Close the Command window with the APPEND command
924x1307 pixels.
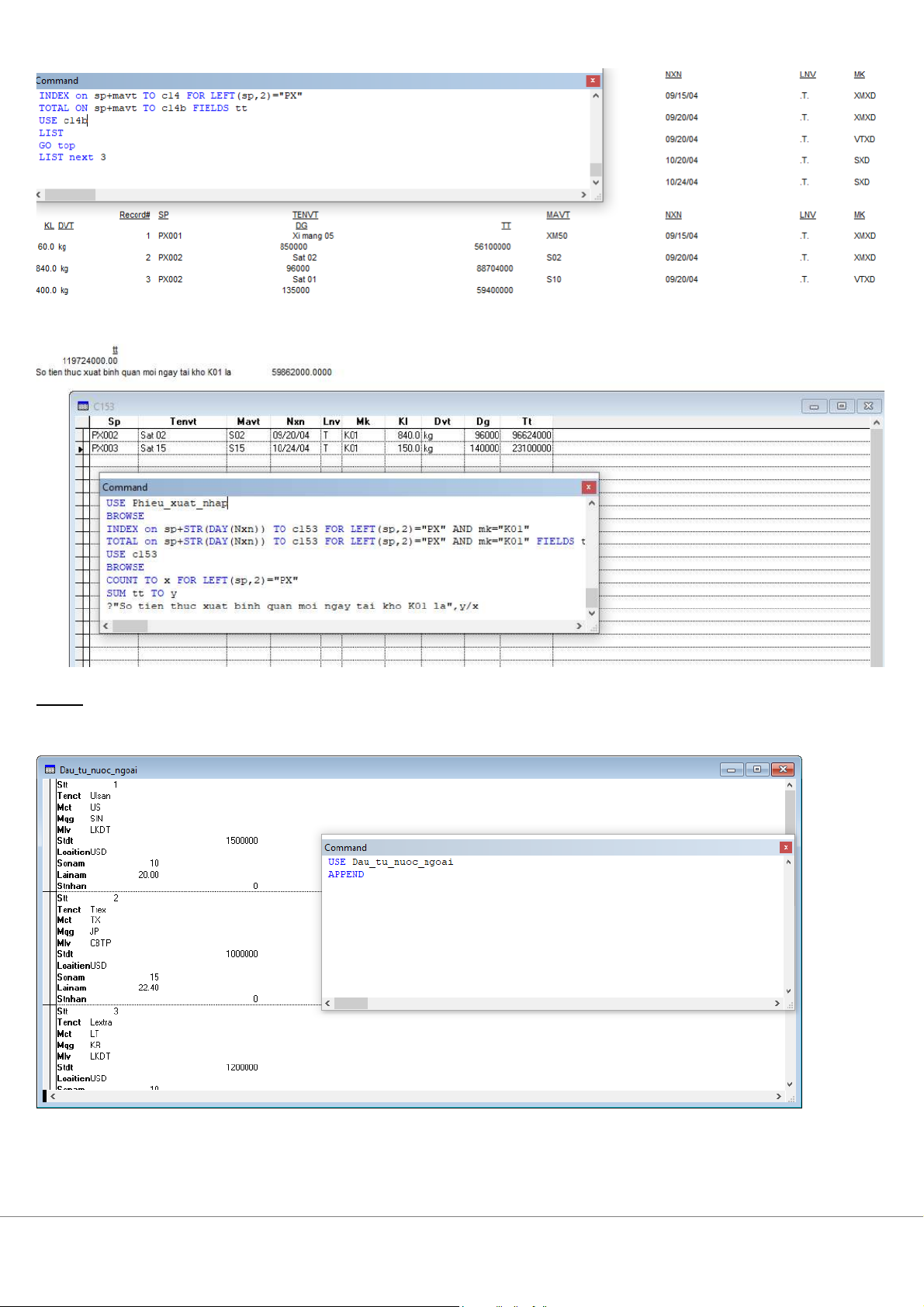[x=786, y=848]
